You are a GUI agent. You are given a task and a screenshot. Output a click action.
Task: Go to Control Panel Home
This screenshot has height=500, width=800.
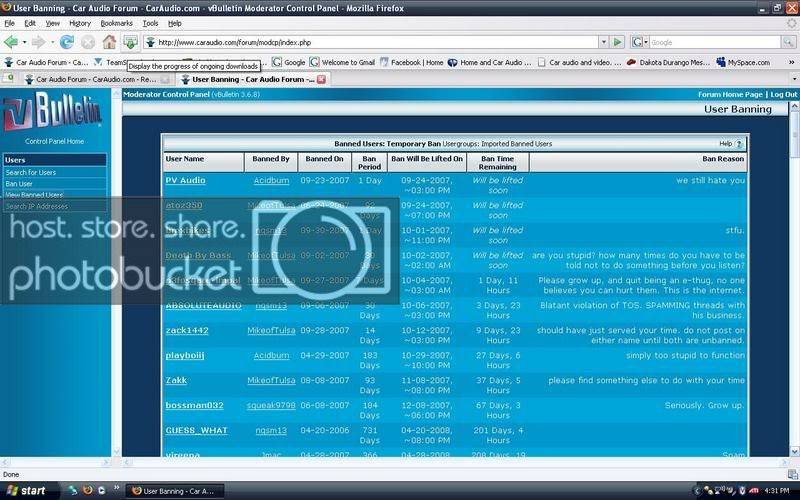pyautogui.click(x=55, y=141)
